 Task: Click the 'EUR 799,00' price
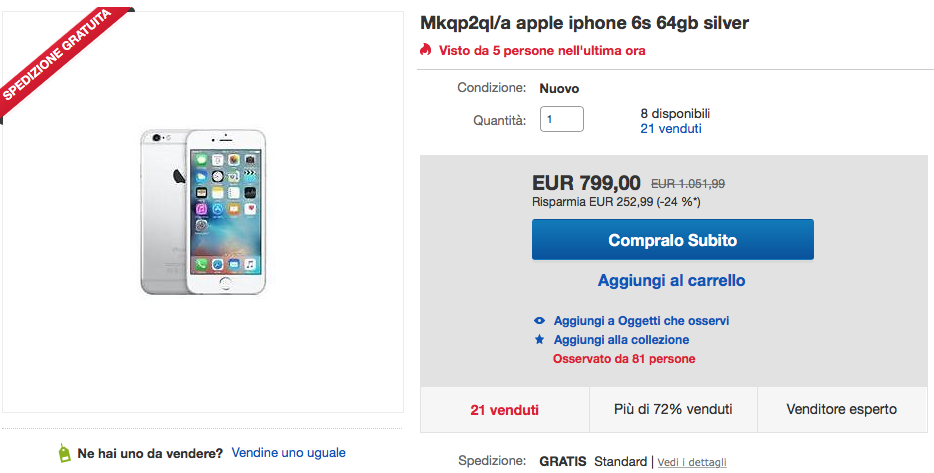click(586, 183)
